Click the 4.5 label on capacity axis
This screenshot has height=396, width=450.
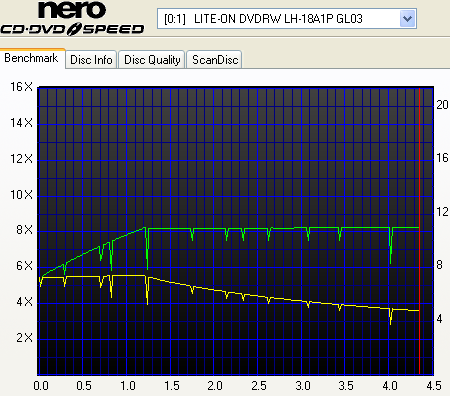(x=434, y=386)
